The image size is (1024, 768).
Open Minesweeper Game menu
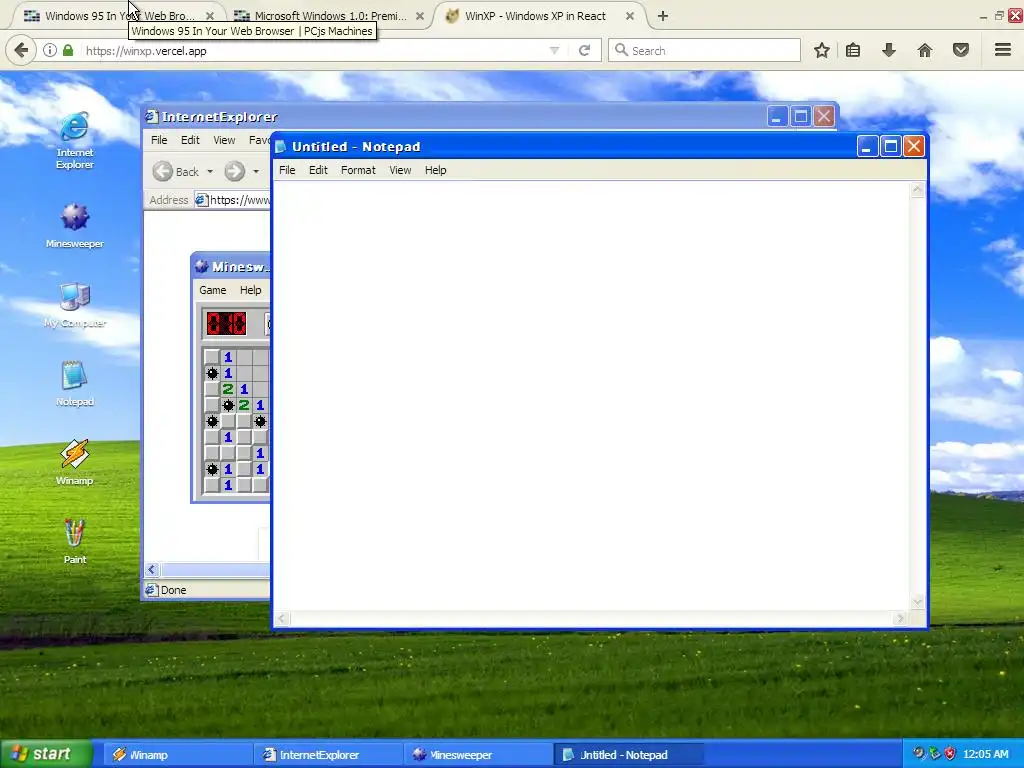pyautogui.click(x=213, y=291)
